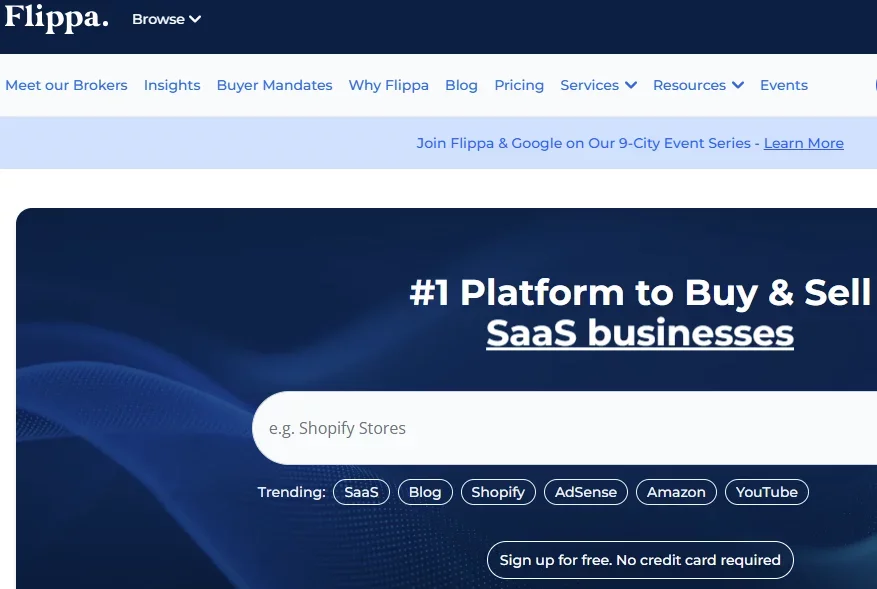Pick the YouTube trending chip

point(766,491)
